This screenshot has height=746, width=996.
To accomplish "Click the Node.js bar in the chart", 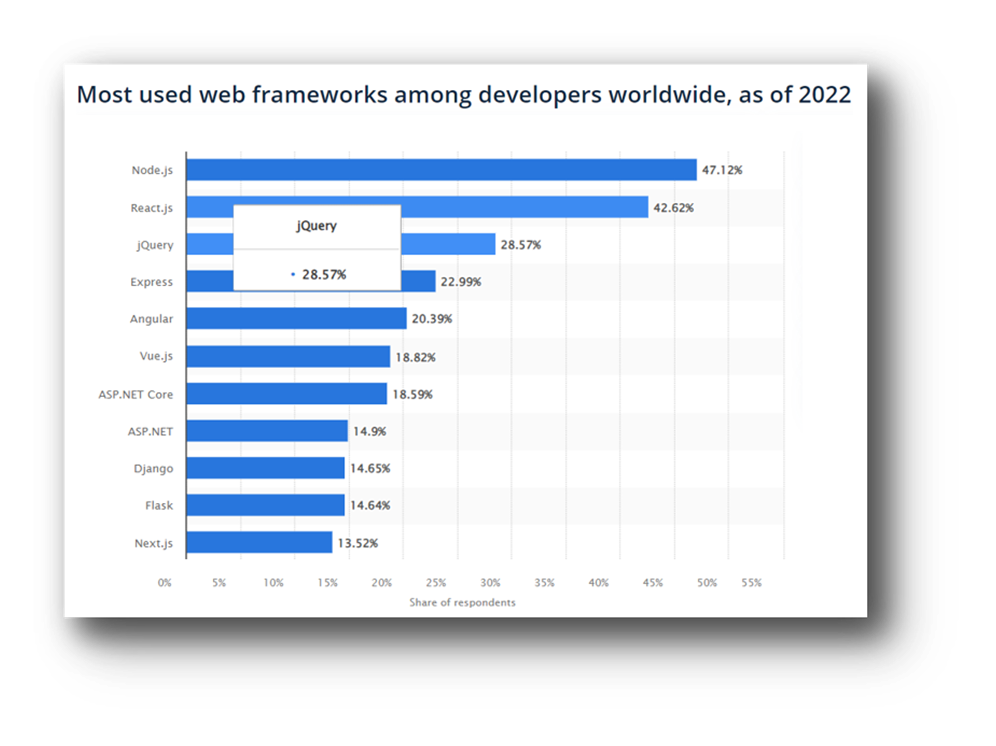I will click(441, 170).
